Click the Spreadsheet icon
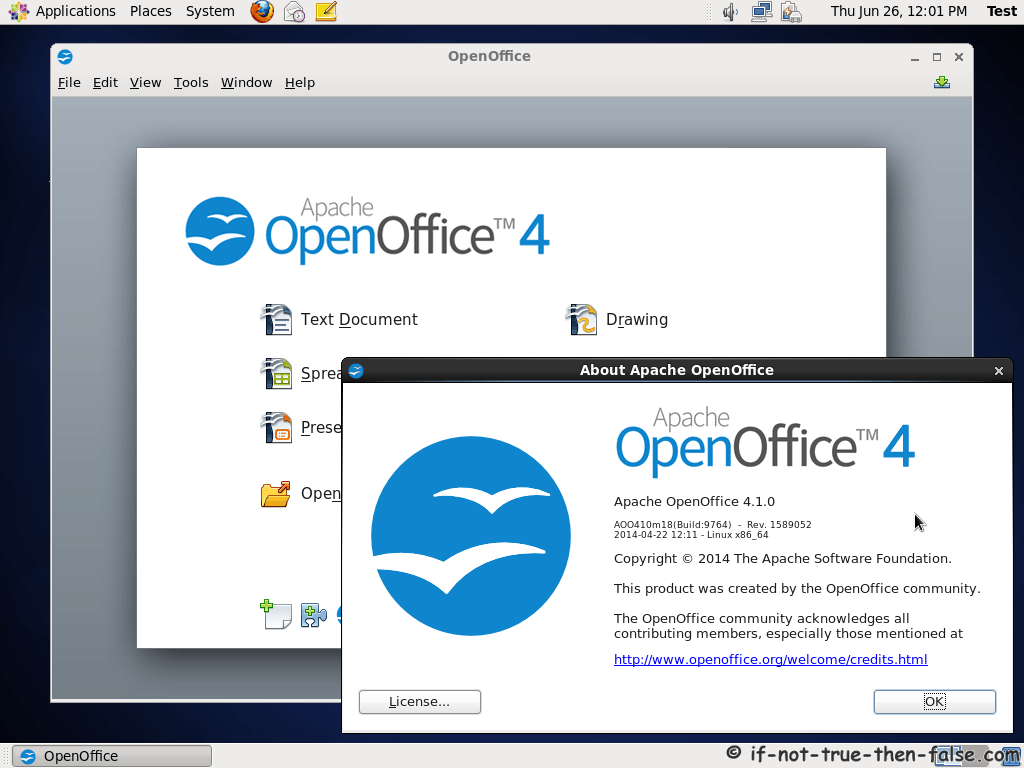 click(276, 373)
